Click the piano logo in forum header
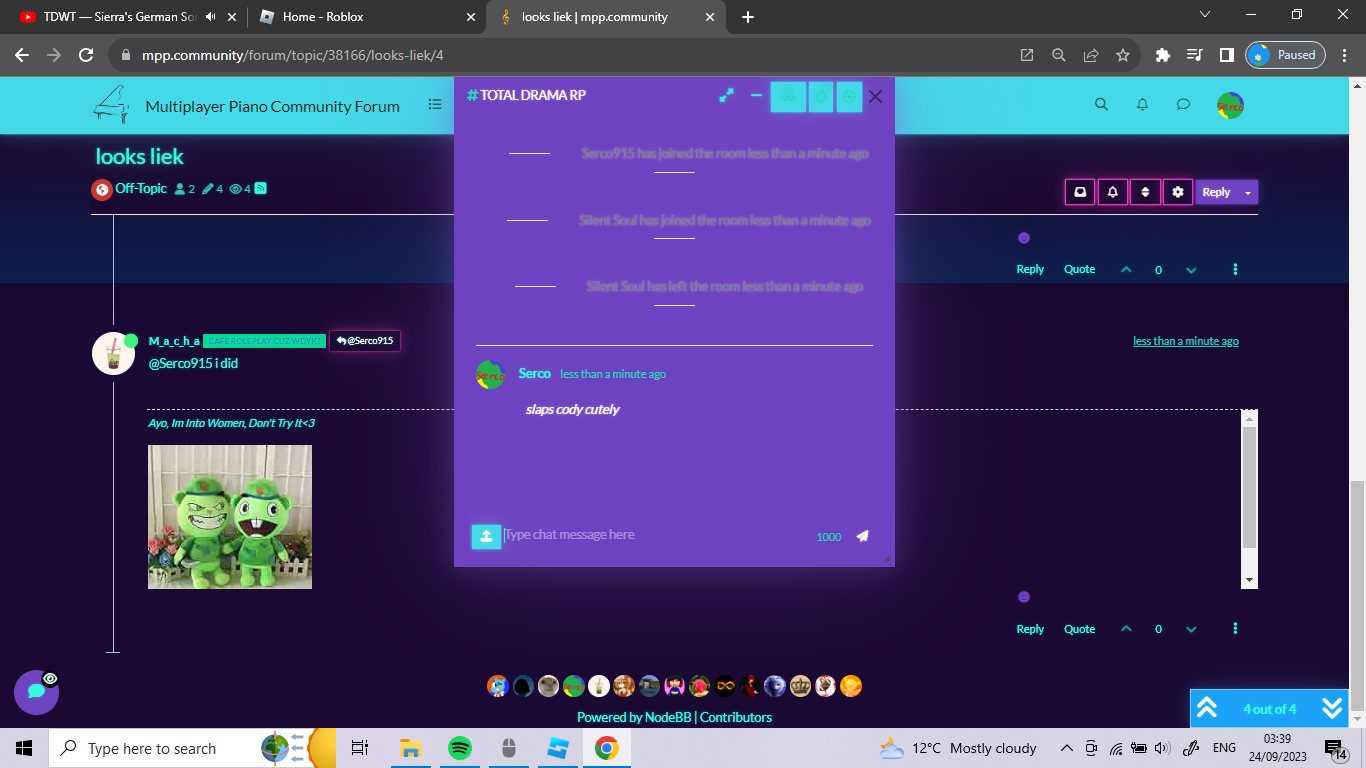Image resolution: width=1366 pixels, height=768 pixels. (112, 104)
